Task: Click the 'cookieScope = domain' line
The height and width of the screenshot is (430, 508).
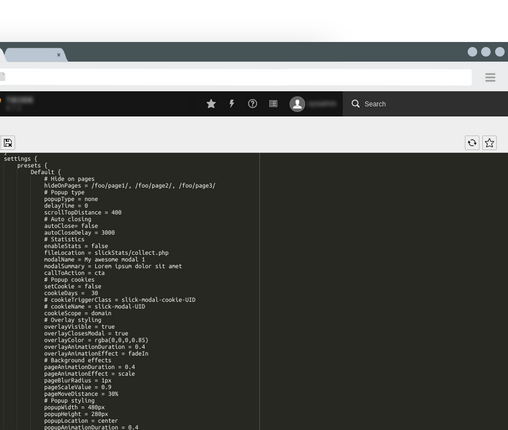Action: tap(78, 313)
